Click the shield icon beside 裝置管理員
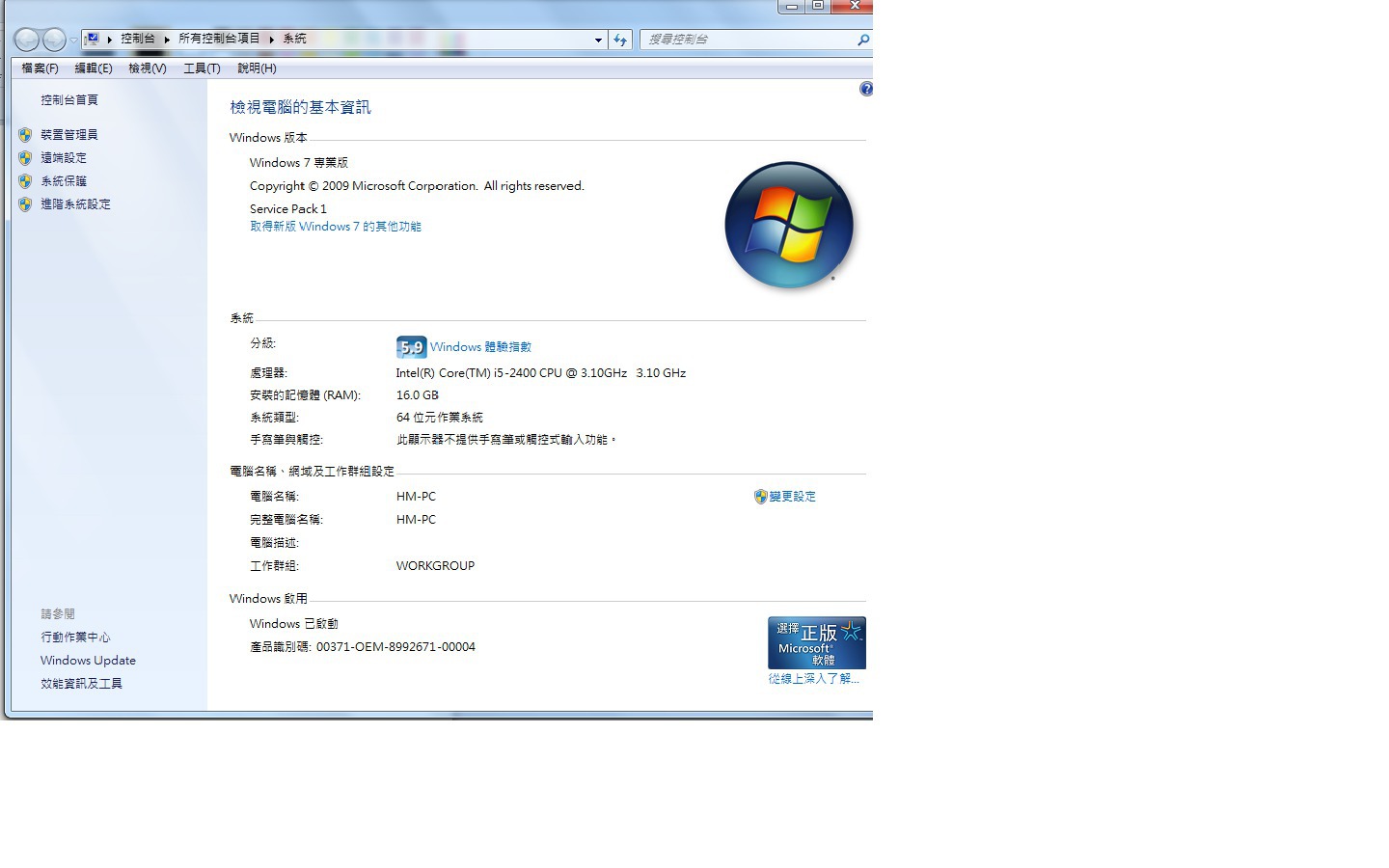1389x868 pixels. (25, 135)
